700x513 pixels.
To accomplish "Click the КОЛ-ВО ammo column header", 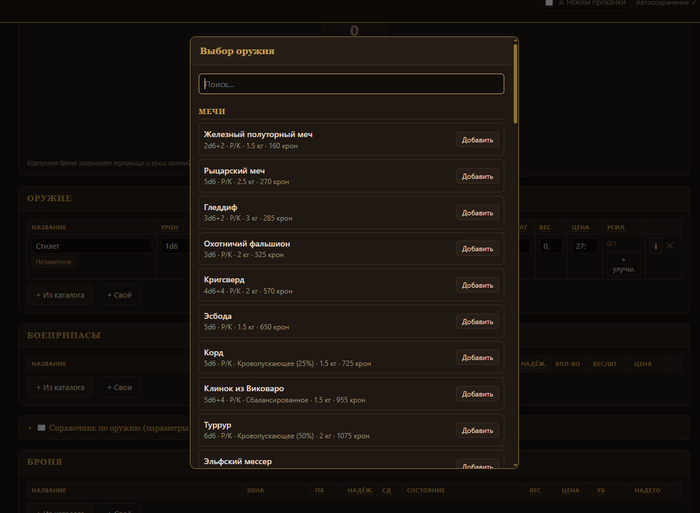I will click(x=567, y=364).
